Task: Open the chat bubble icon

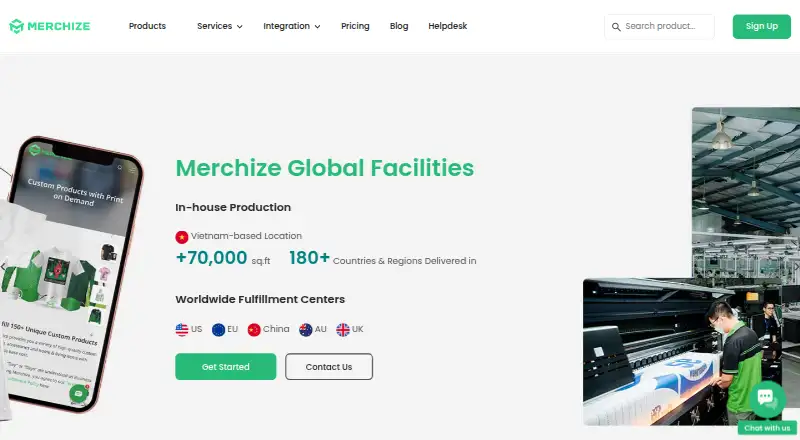Action: pyautogui.click(x=766, y=398)
